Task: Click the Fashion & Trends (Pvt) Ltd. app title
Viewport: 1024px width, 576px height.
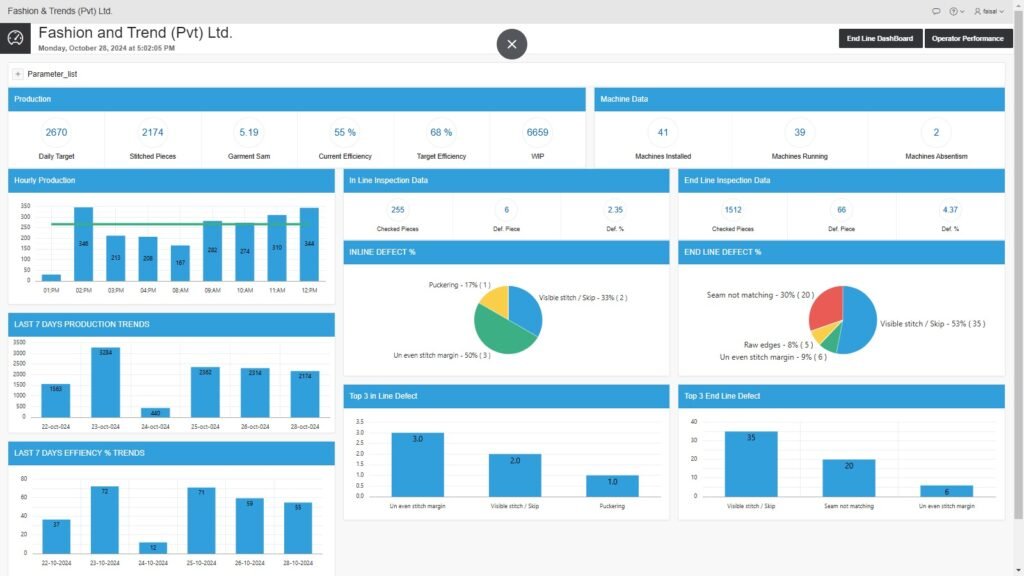Action: [x=60, y=11]
